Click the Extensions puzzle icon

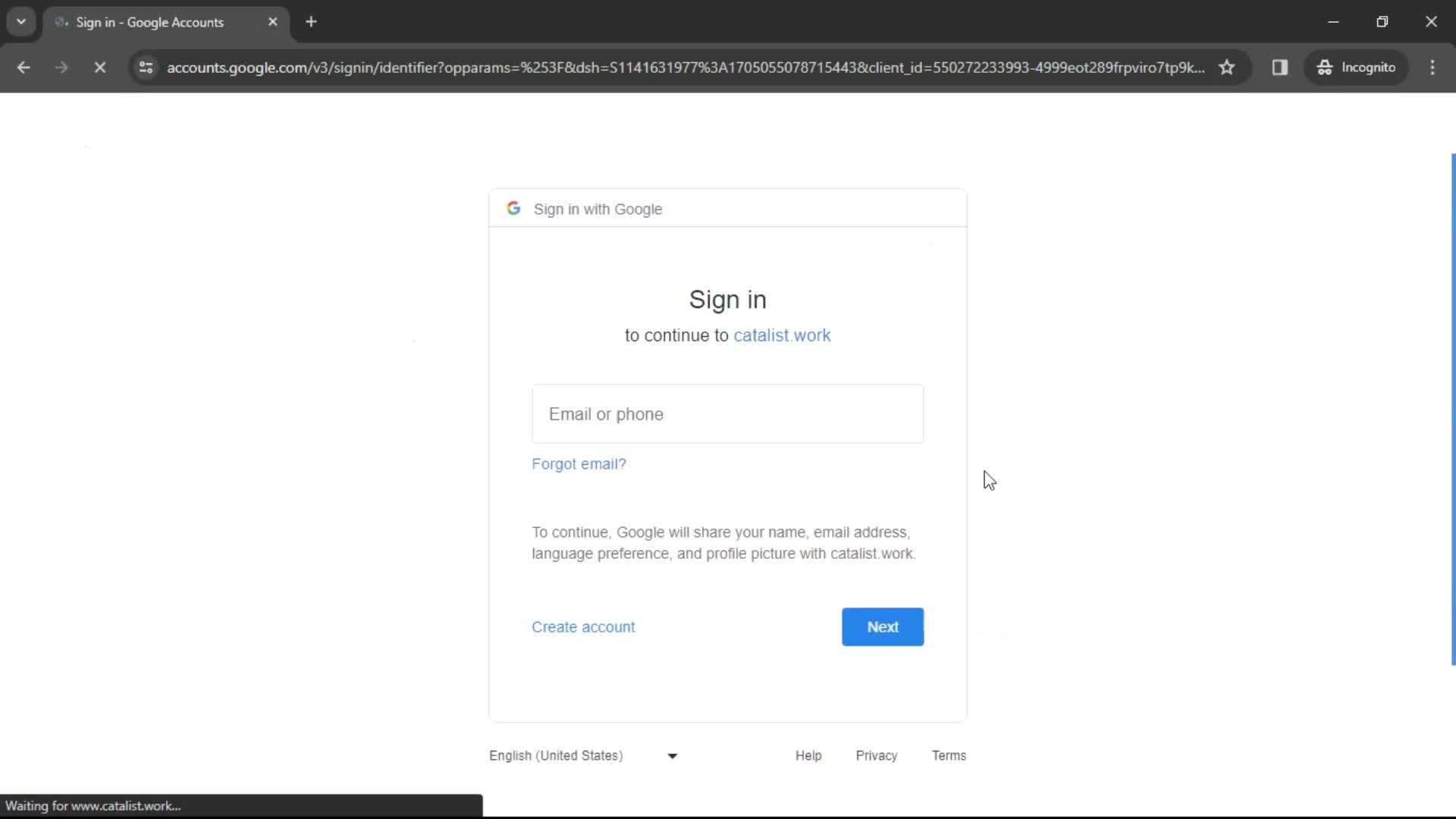1280,67
